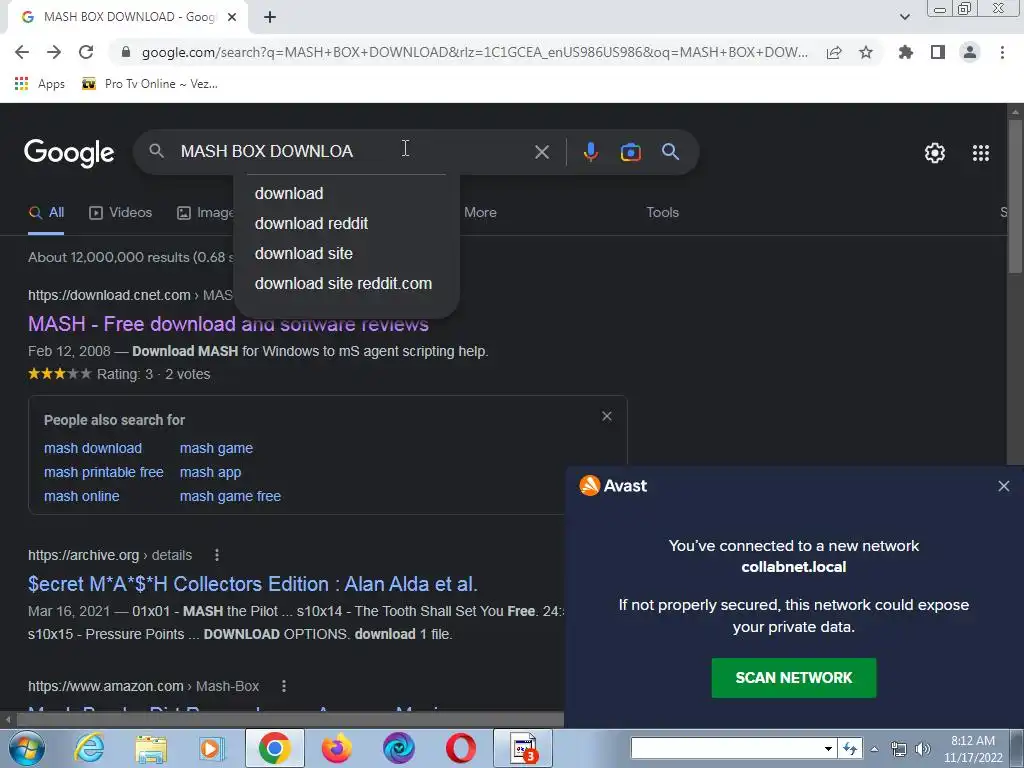Switch to Chrome taskbar icon
Image resolution: width=1024 pixels, height=768 pixels.
275,748
